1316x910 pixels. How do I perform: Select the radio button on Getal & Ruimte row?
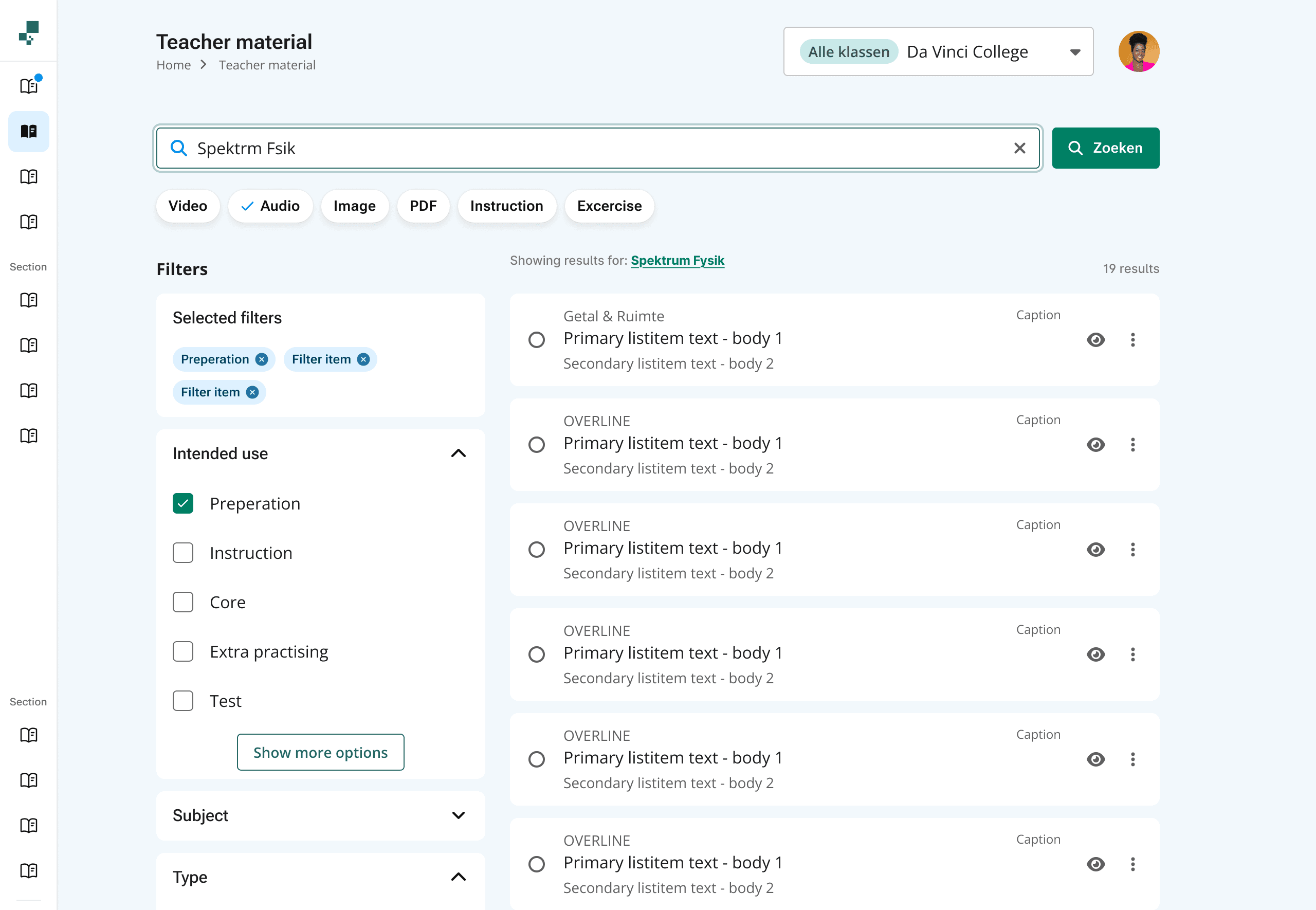536,340
